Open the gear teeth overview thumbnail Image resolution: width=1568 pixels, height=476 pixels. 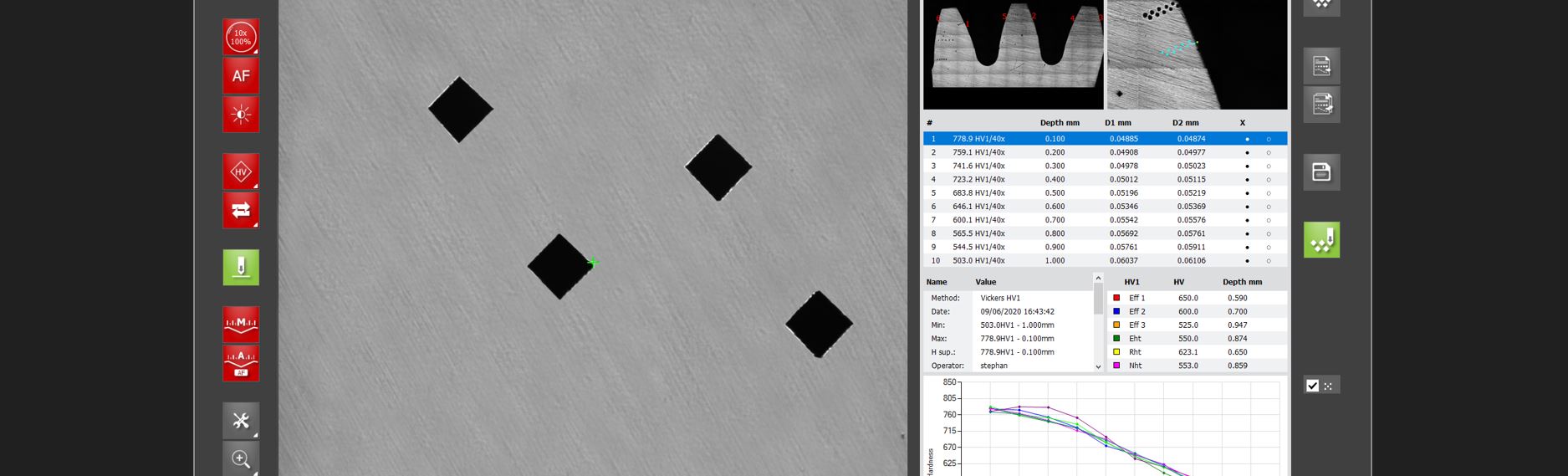1013,55
